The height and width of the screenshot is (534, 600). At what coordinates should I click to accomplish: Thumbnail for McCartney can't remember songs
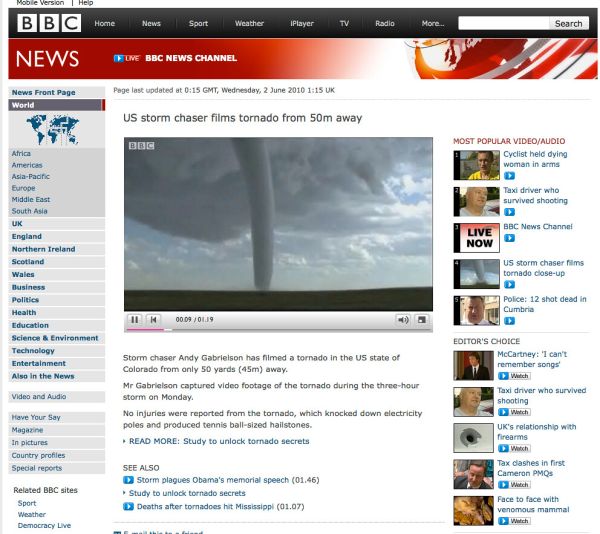pos(473,366)
